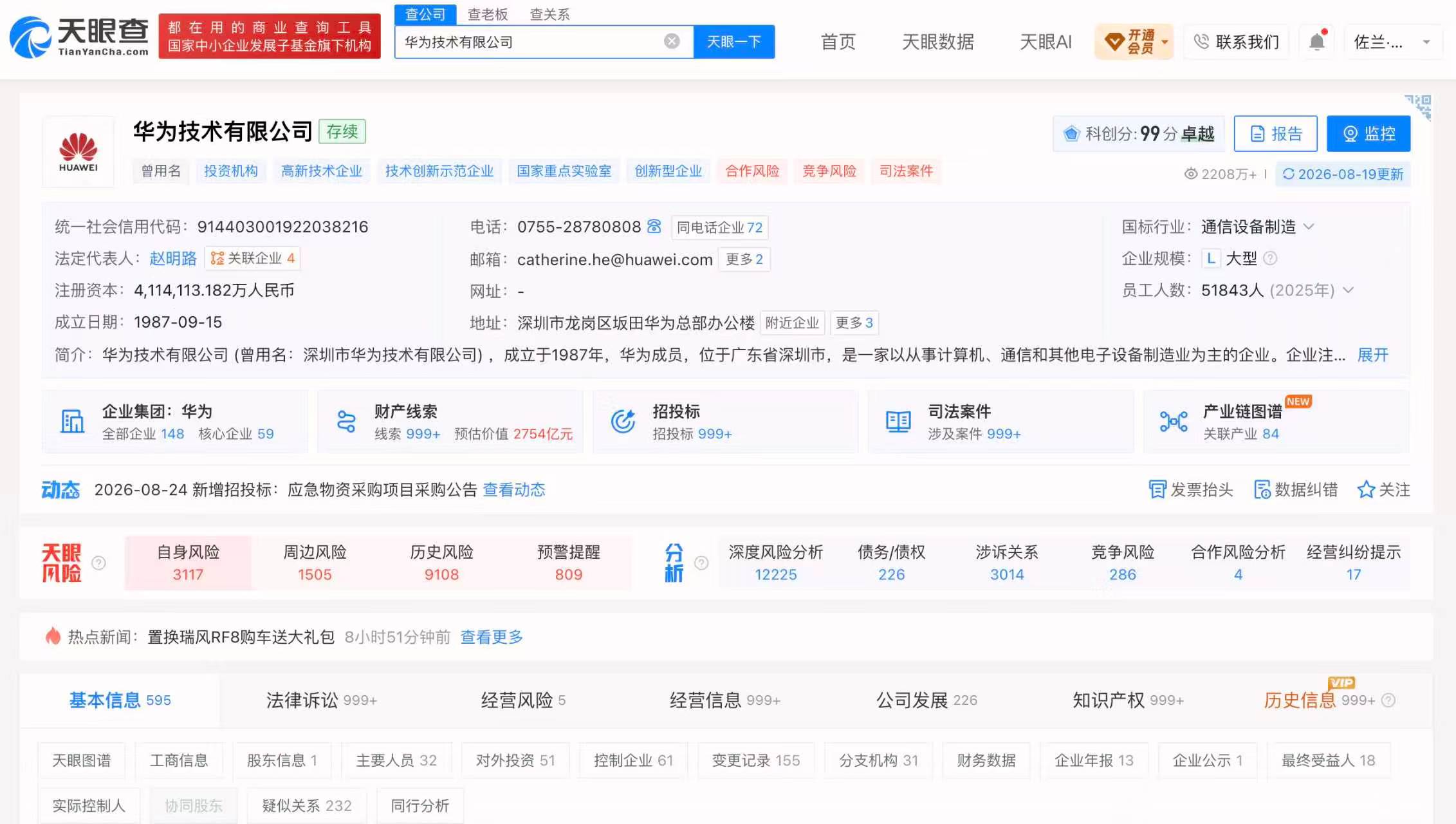
Task: Select the 知识产权 tab
Action: pyautogui.click(x=1128, y=700)
